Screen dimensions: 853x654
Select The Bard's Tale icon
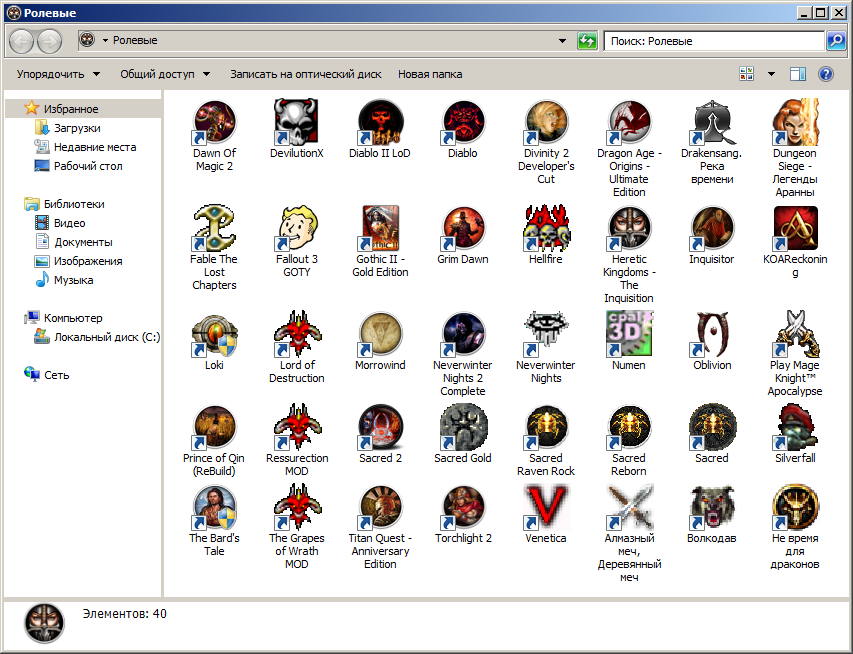(x=214, y=507)
